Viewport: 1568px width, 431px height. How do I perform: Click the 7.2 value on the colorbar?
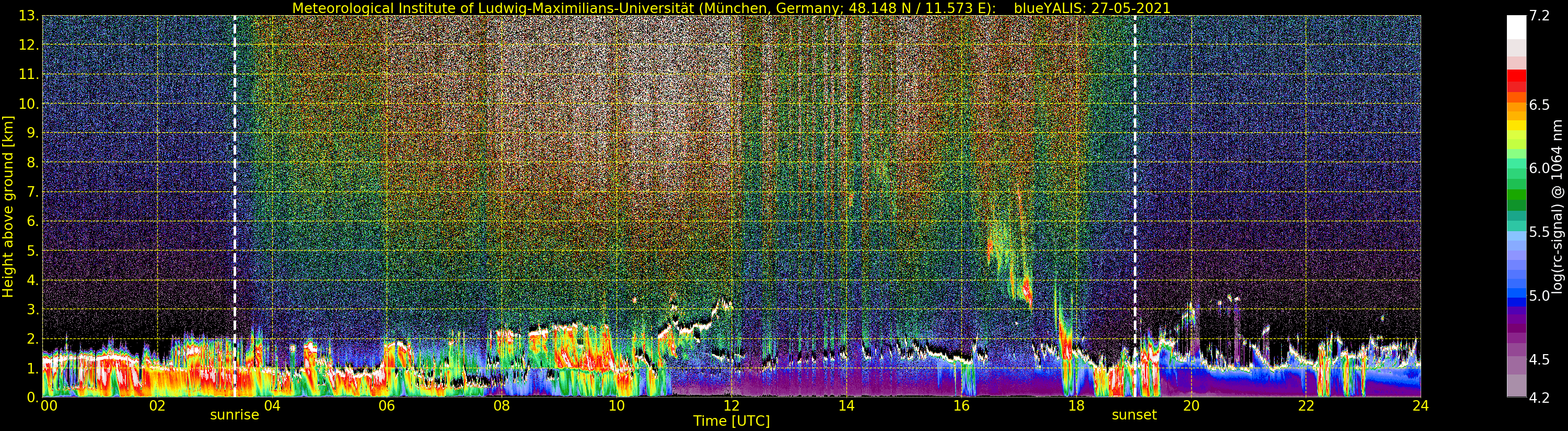1539,16
